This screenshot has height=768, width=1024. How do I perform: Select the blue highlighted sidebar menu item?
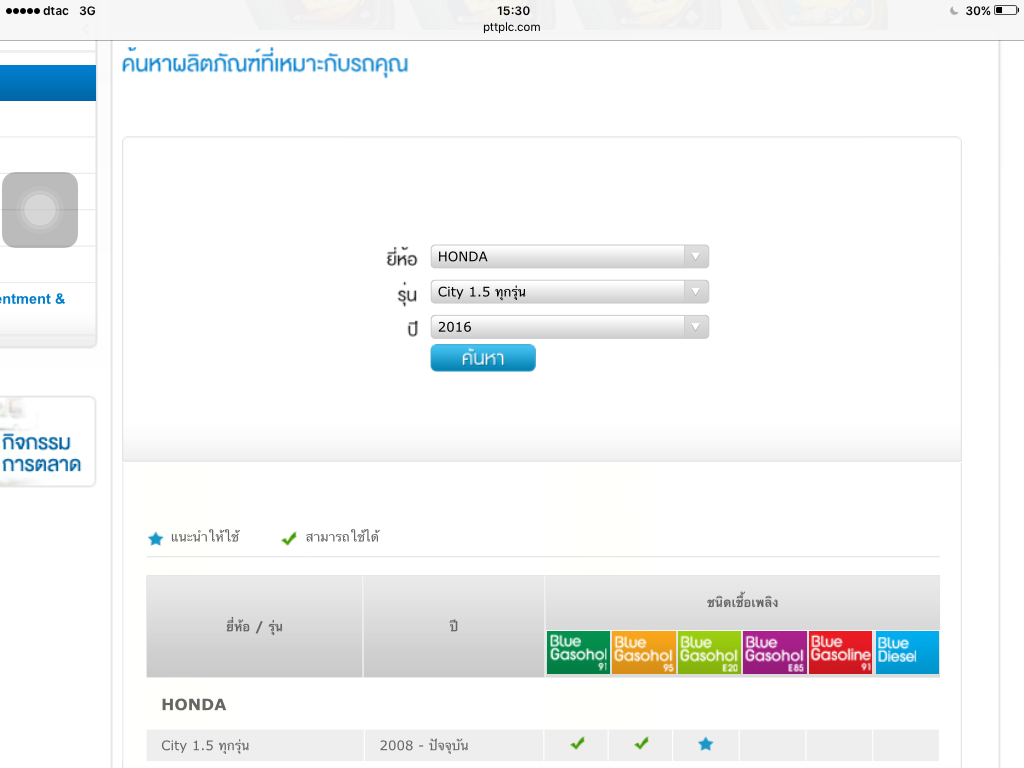point(48,83)
